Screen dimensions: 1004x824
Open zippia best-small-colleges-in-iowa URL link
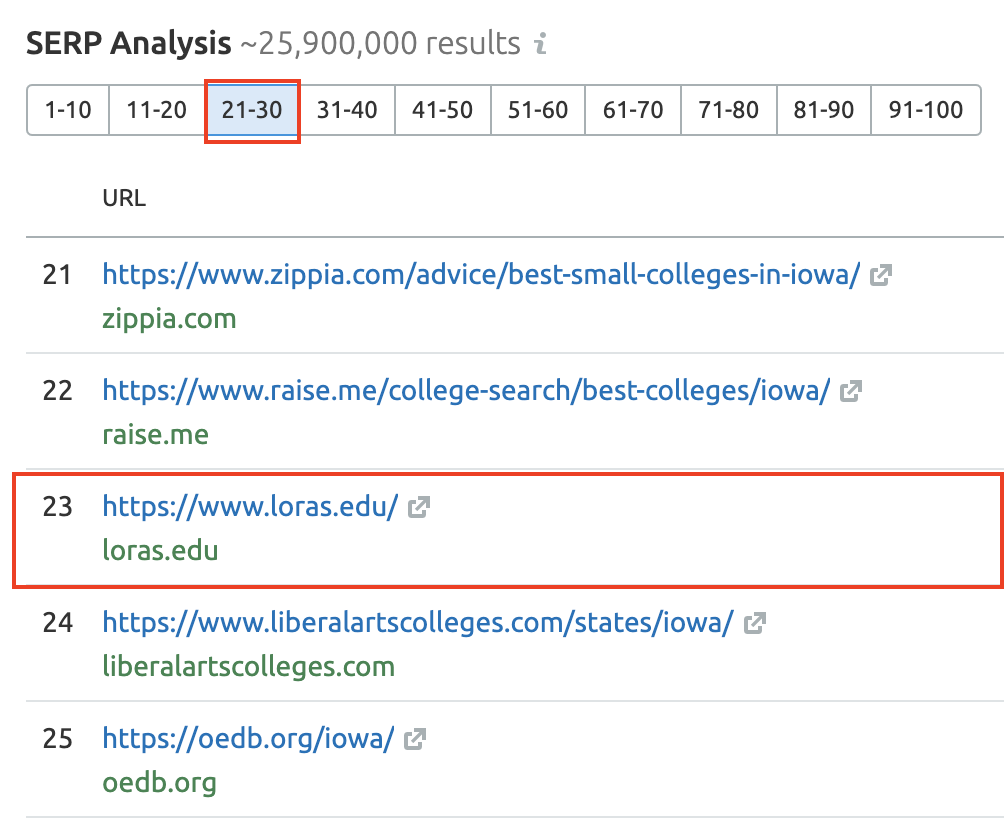482,275
